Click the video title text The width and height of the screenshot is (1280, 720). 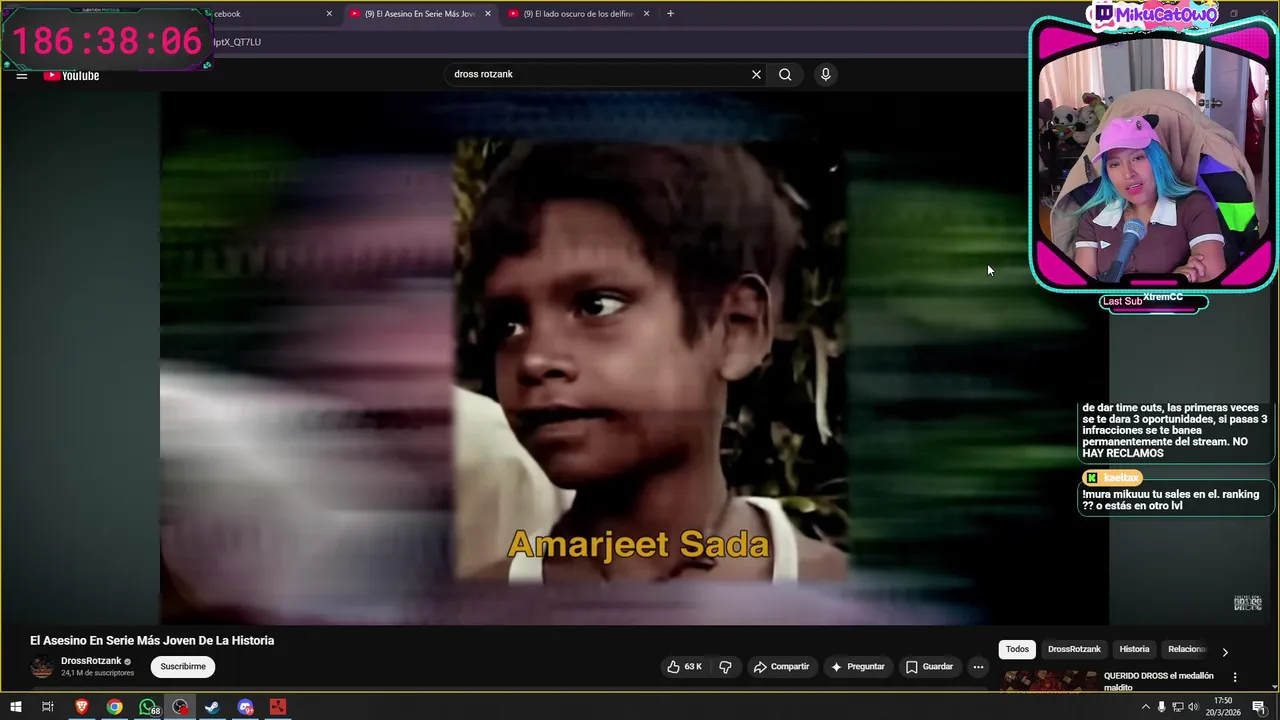(x=152, y=641)
